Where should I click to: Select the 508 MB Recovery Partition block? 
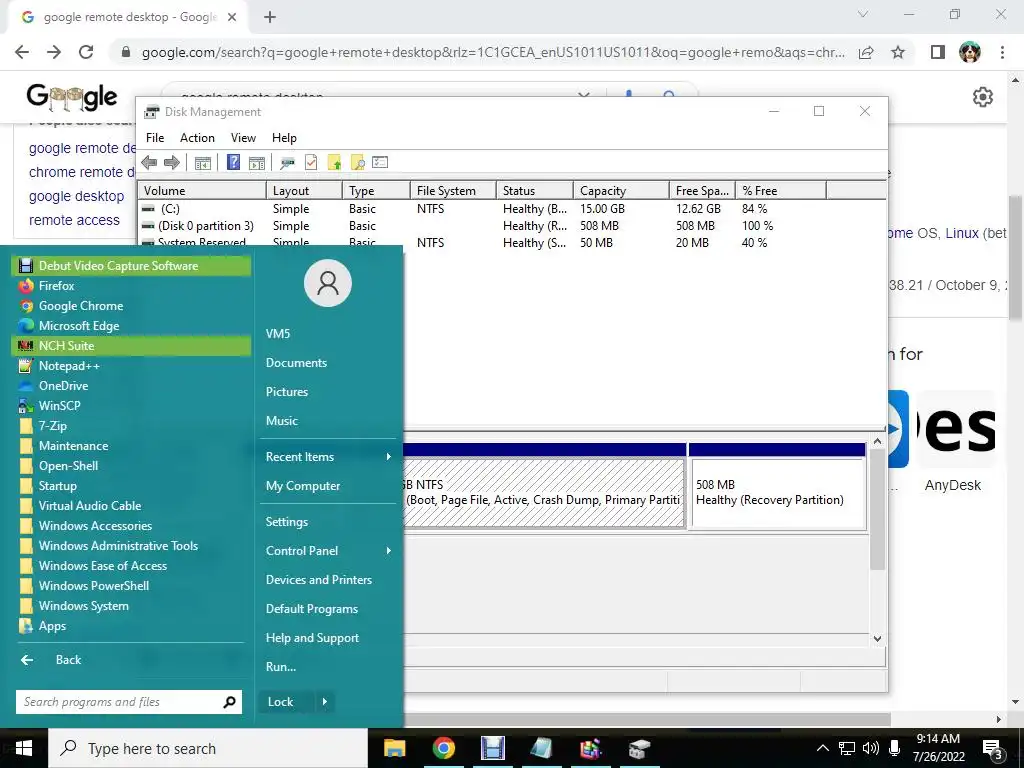tap(777, 493)
